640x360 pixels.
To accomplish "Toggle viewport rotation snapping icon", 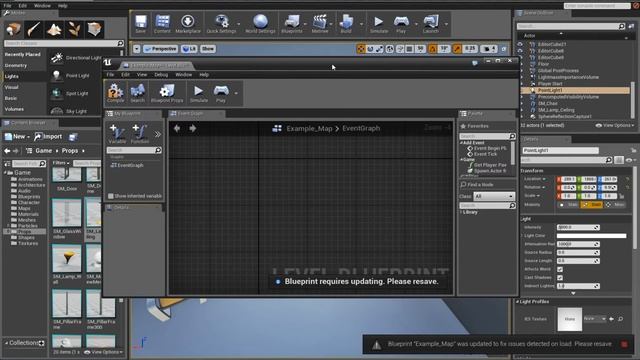I will point(433,49).
